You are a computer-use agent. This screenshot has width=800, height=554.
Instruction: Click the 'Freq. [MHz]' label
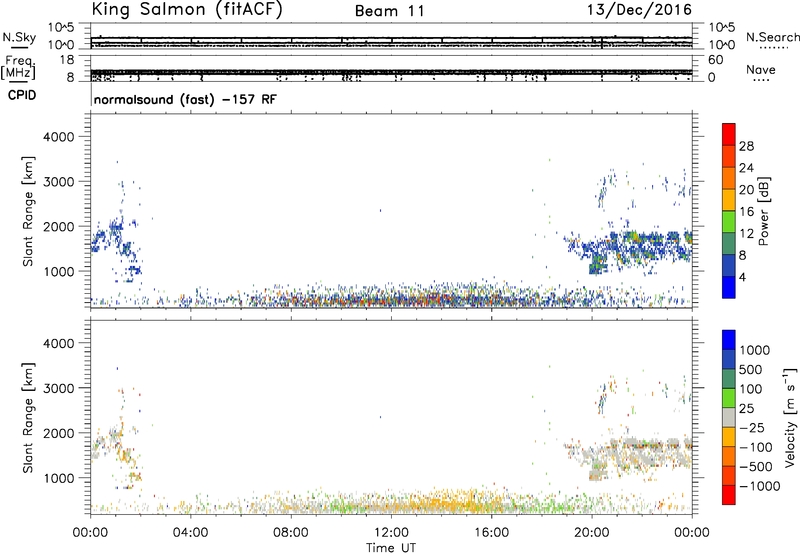coord(19,67)
